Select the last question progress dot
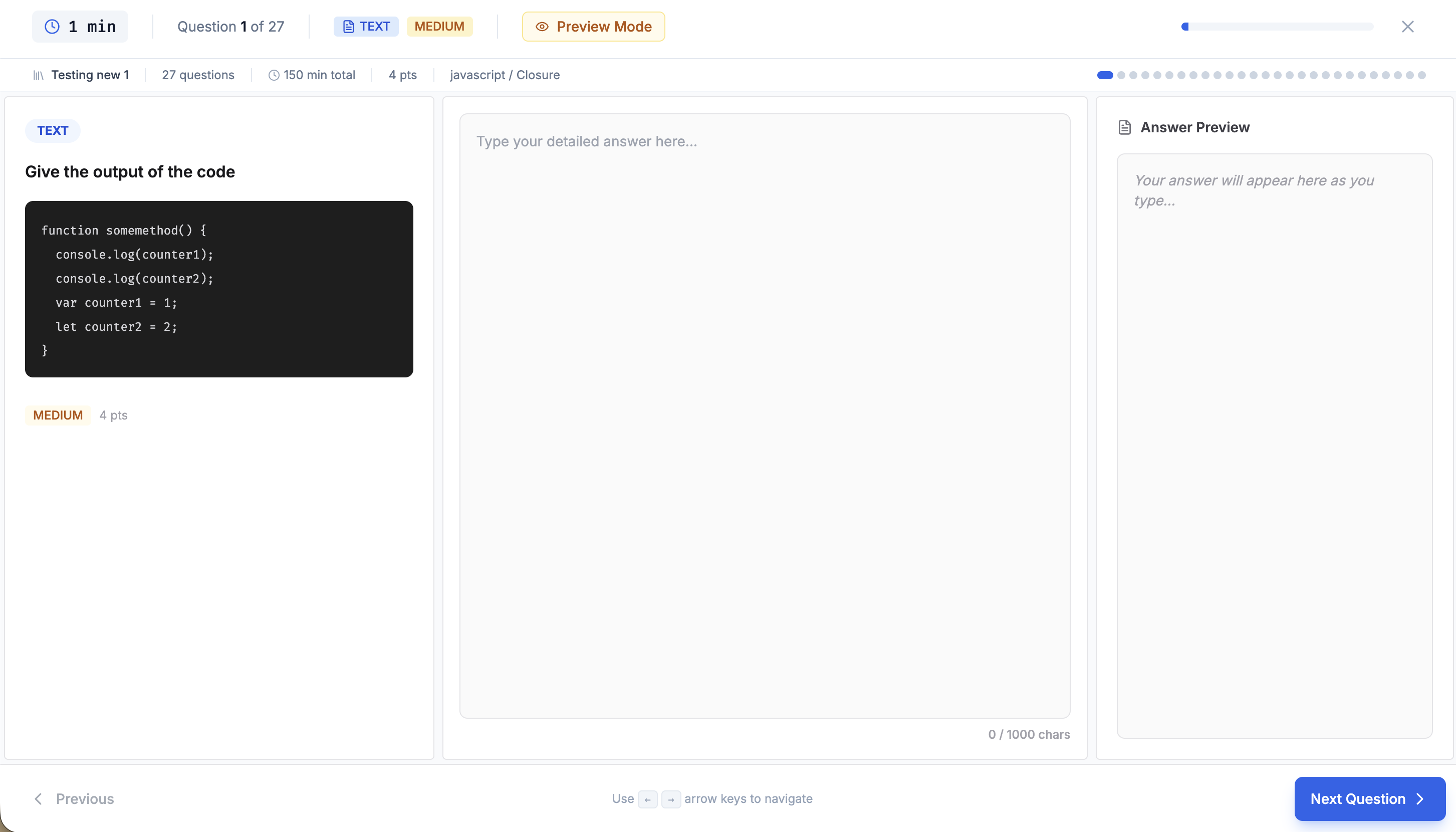This screenshot has height=832, width=1456. pos(1422,75)
